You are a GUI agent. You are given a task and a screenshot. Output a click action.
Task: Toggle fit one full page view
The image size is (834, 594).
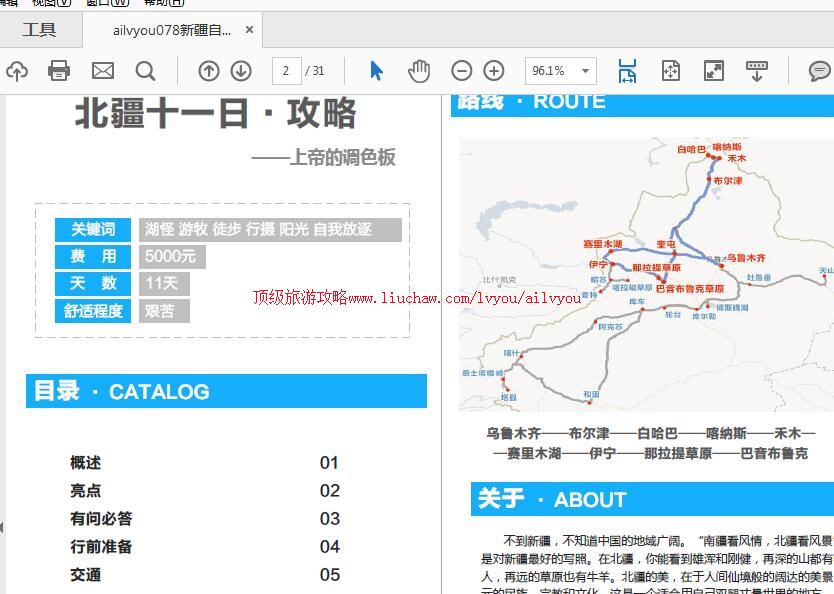pos(670,71)
